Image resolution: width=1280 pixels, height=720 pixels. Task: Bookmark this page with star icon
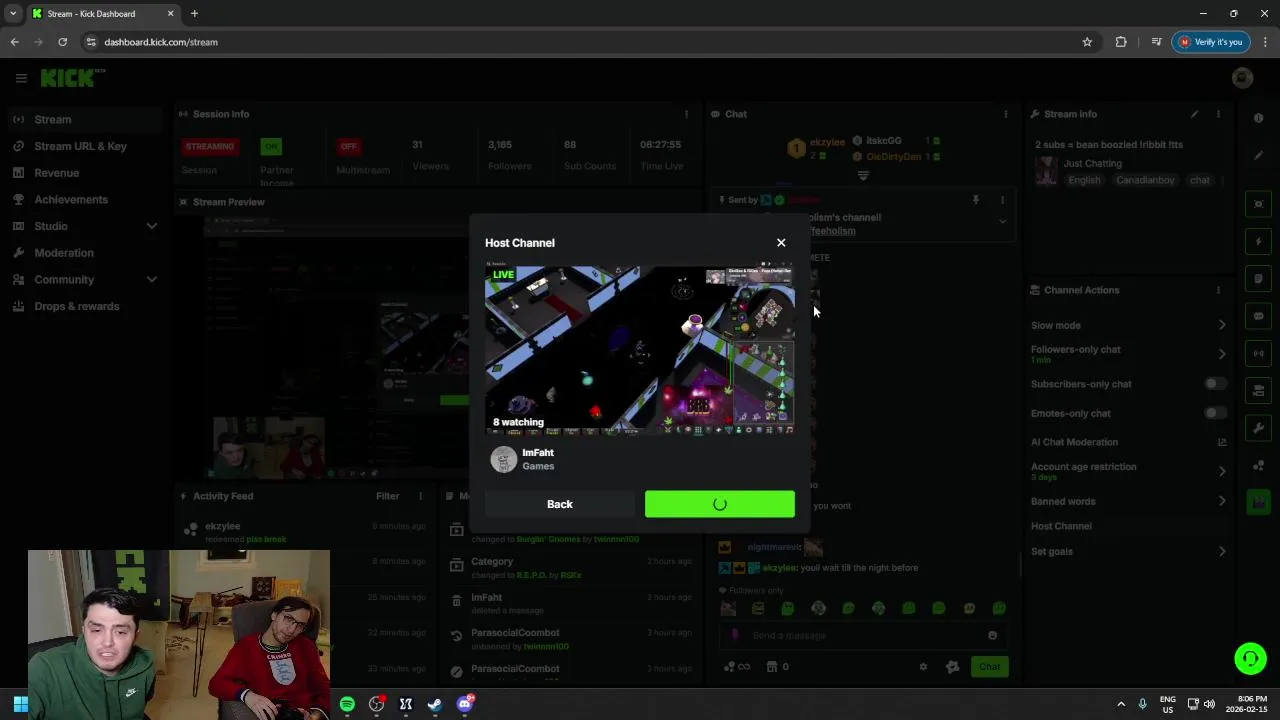(1087, 42)
